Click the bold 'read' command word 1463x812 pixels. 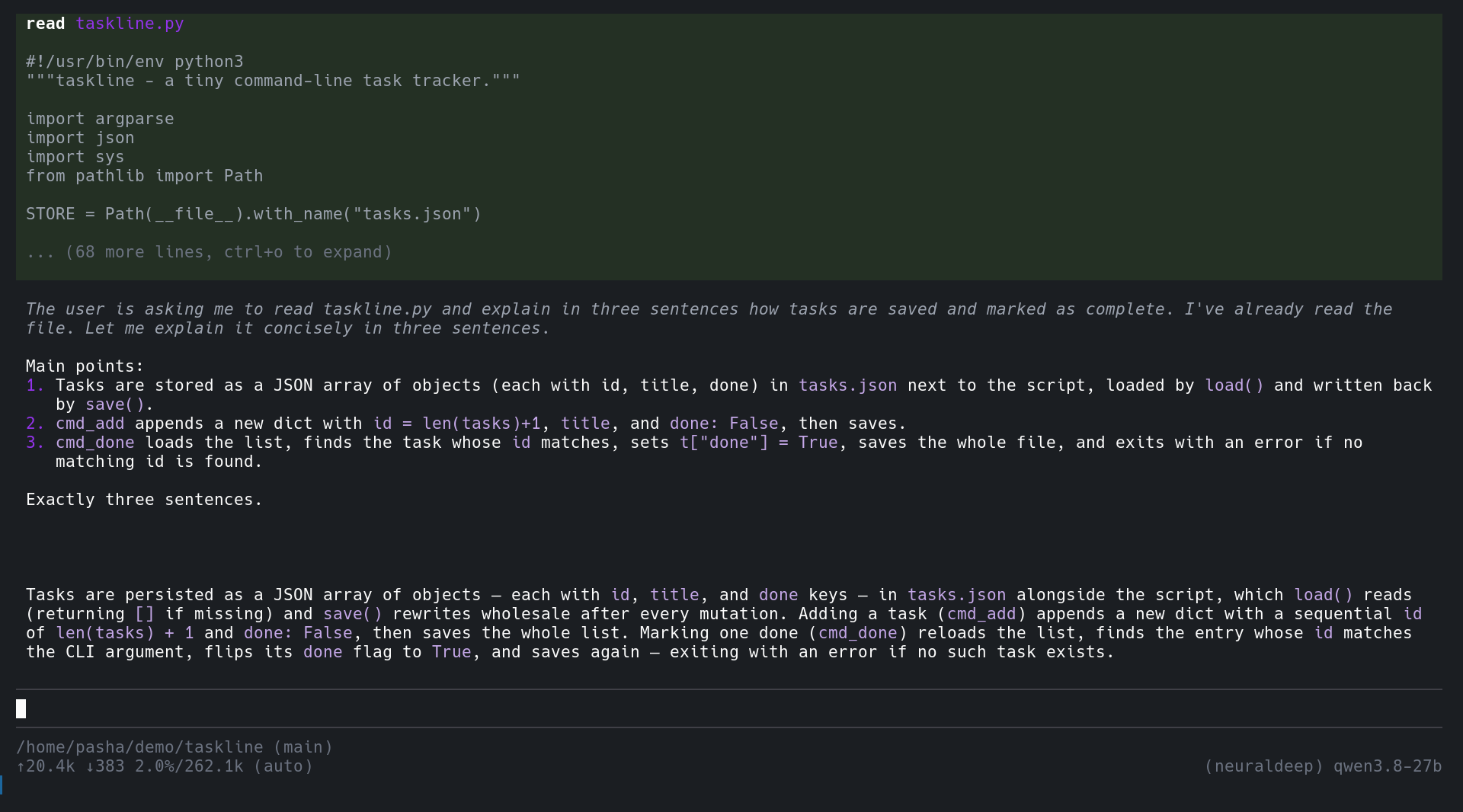click(46, 24)
